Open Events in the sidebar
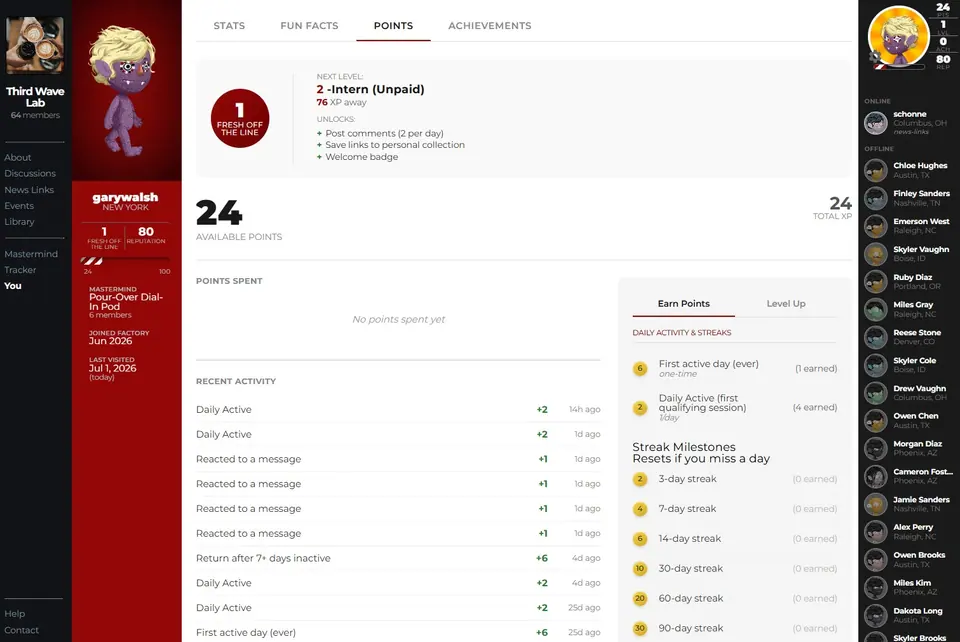 (x=19, y=206)
